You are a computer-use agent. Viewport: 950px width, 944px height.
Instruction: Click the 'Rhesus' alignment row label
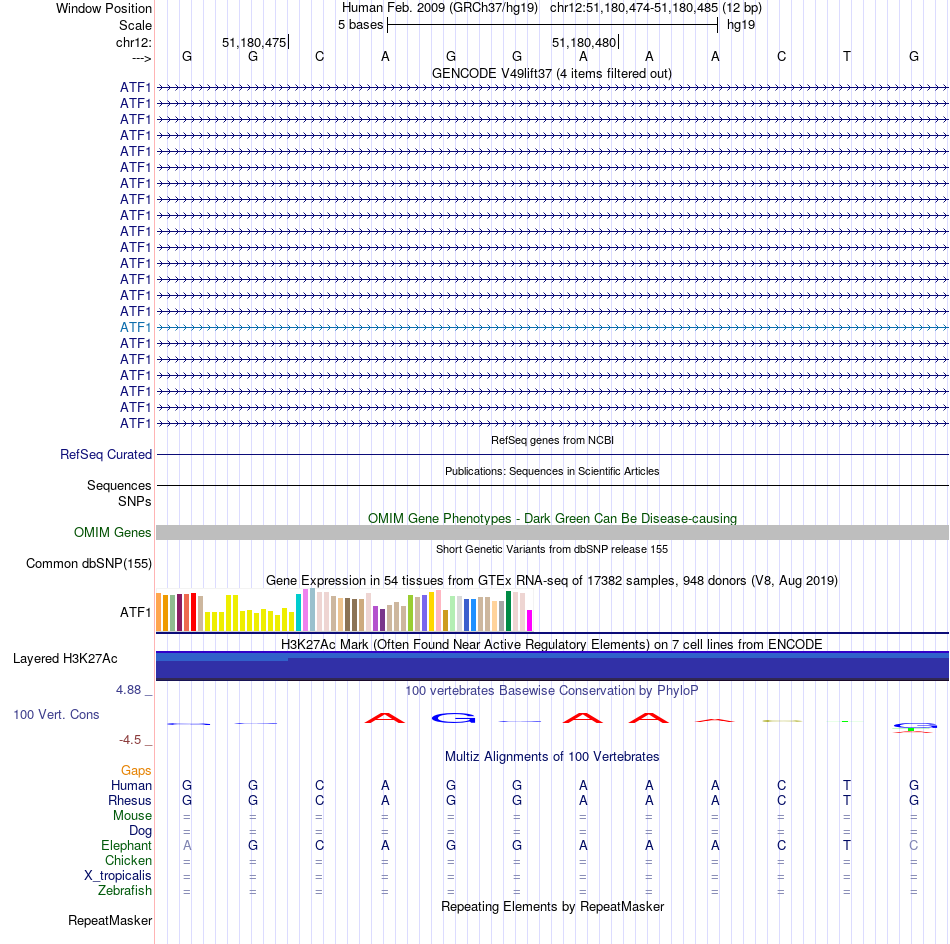(x=130, y=800)
